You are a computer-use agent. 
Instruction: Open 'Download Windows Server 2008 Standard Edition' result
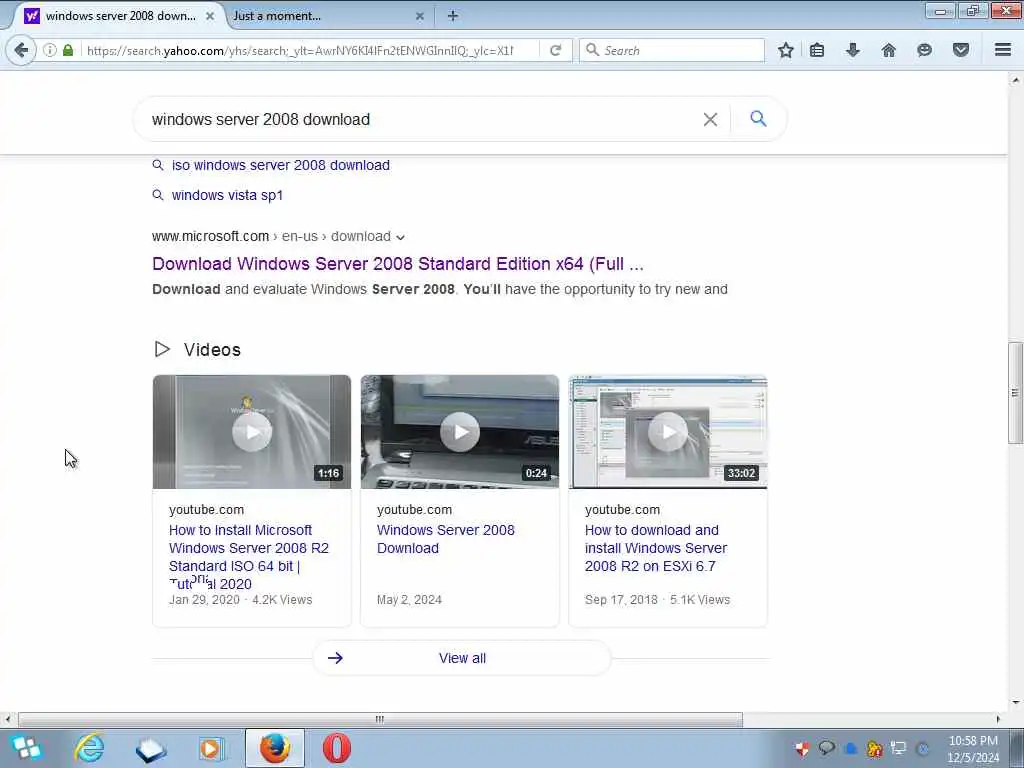click(398, 264)
